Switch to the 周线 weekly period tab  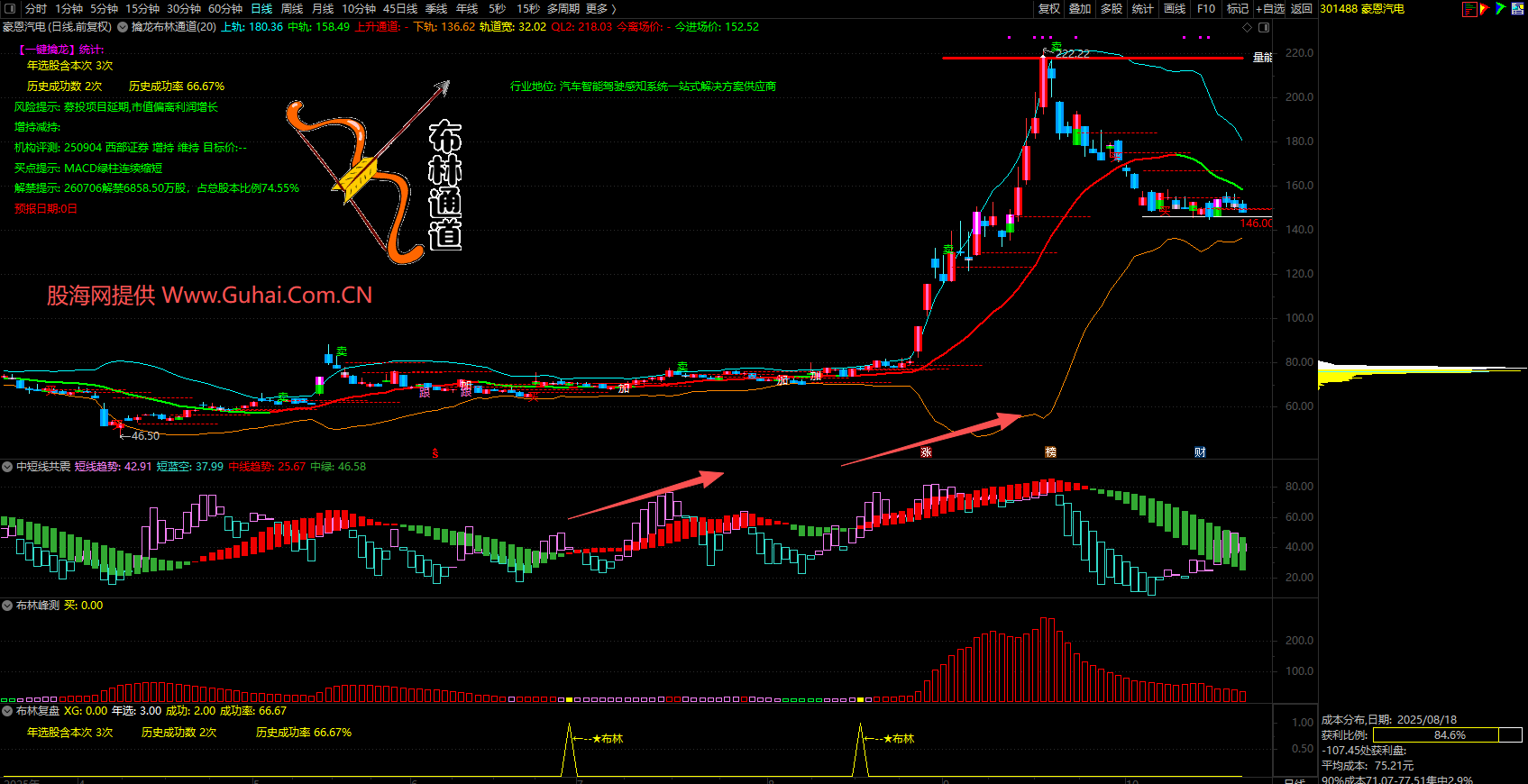click(292, 9)
